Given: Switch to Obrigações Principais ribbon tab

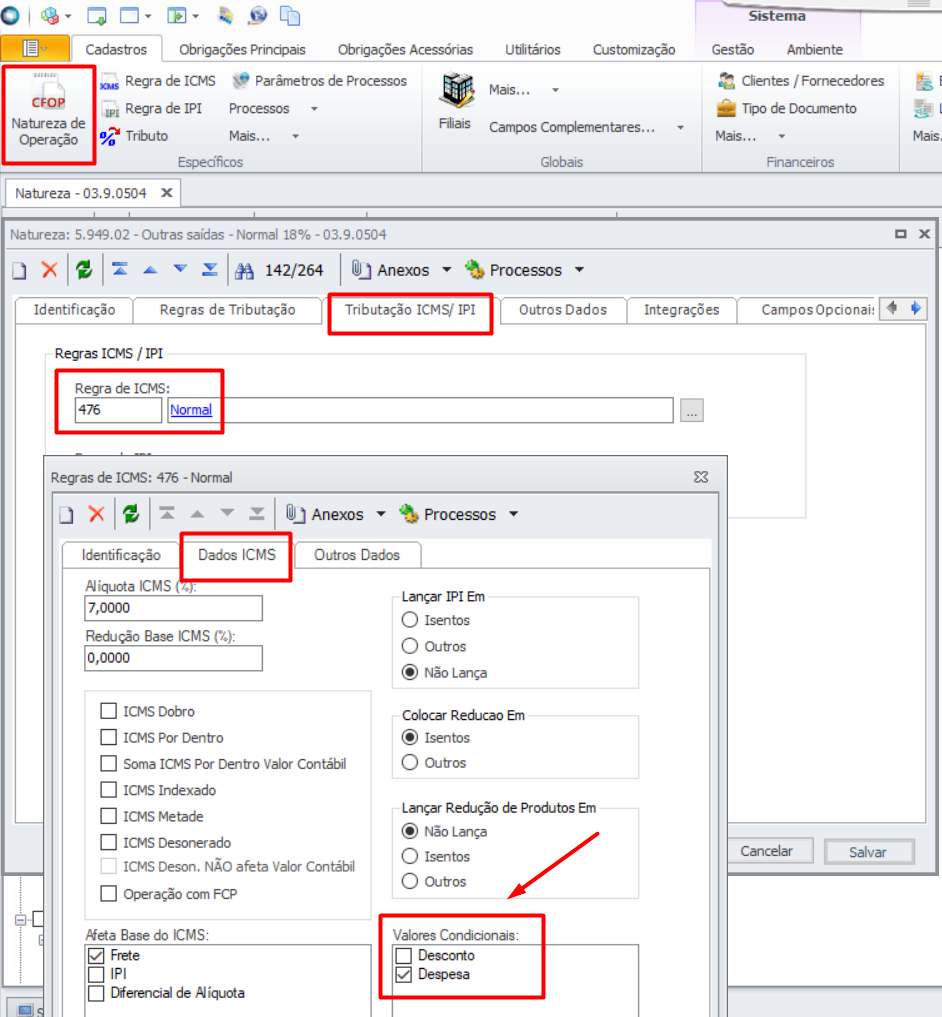Looking at the screenshot, I should (x=242, y=50).
